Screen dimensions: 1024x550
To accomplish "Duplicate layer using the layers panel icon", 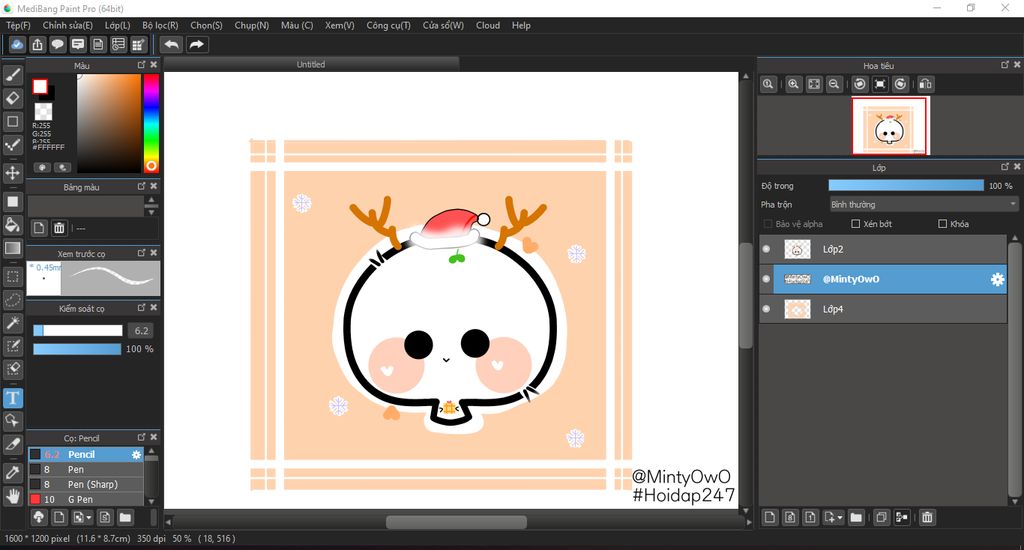I will tap(881, 517).
